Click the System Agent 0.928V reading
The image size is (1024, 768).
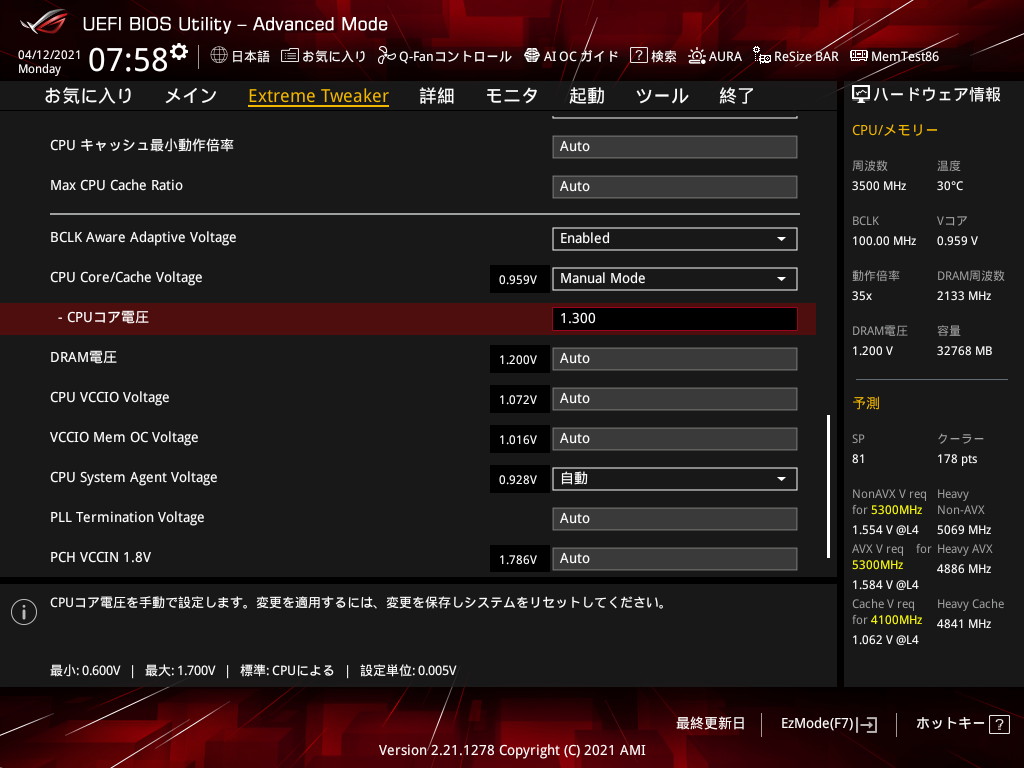coord(518,479)
